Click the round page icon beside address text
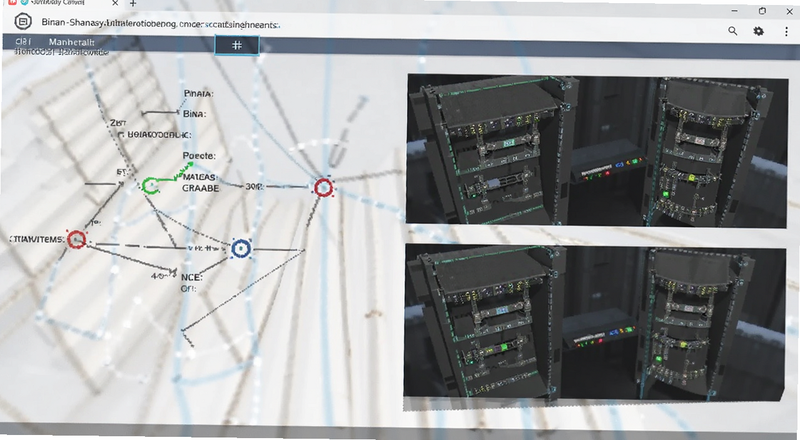 pyautogui.click(x=23, y=21)
